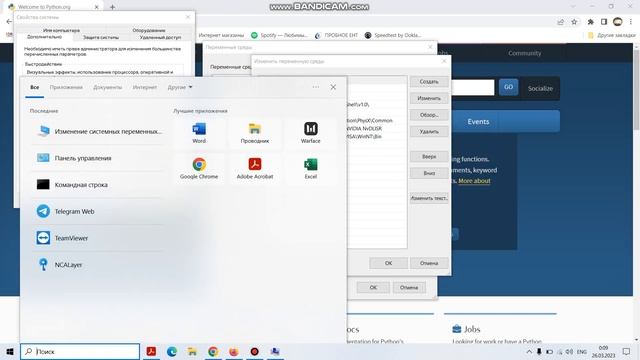Open the notification center icon
Image resolution: width=640 pixels, height=360 pixels.
(x=627, y=351)
